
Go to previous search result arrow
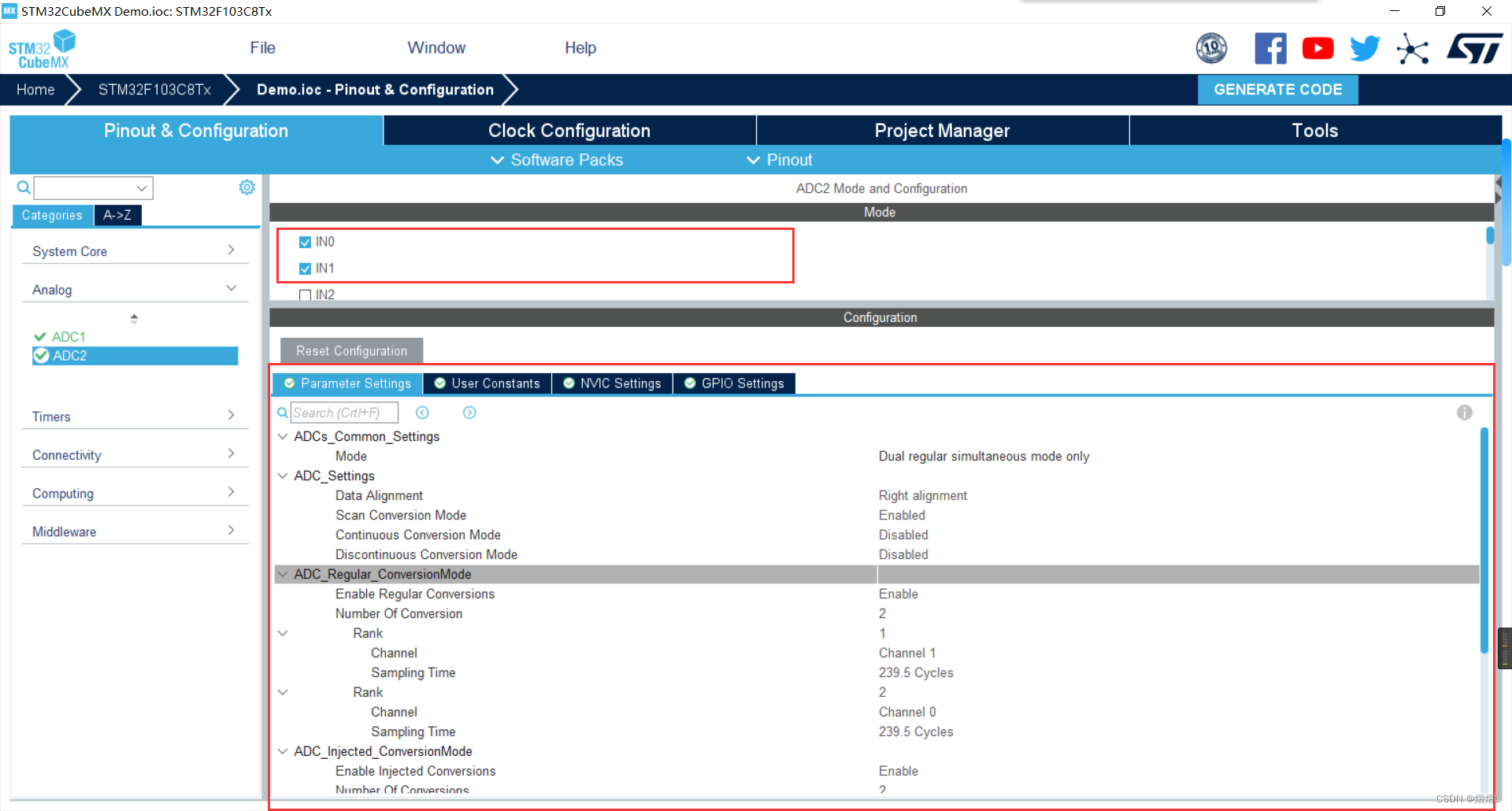click(422, 413)
